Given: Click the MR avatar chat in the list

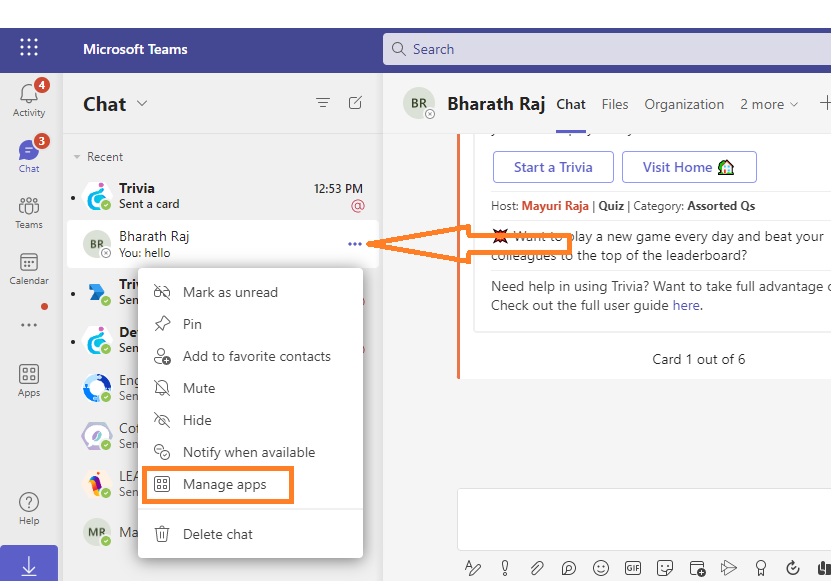Looking at the screenshot, I should click(x=97, y=532).
